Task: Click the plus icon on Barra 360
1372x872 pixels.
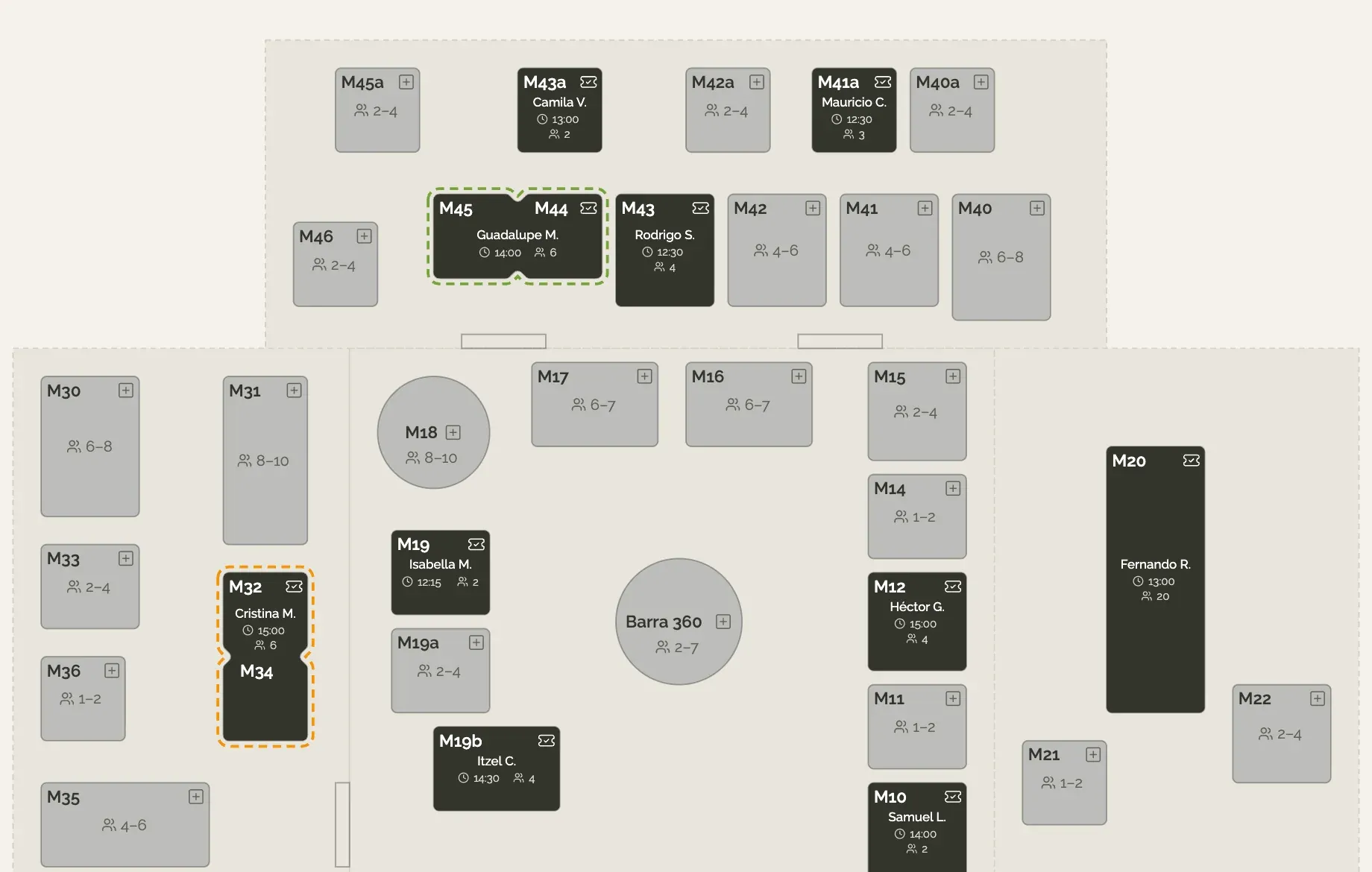Action: click(x=723, y=622)
